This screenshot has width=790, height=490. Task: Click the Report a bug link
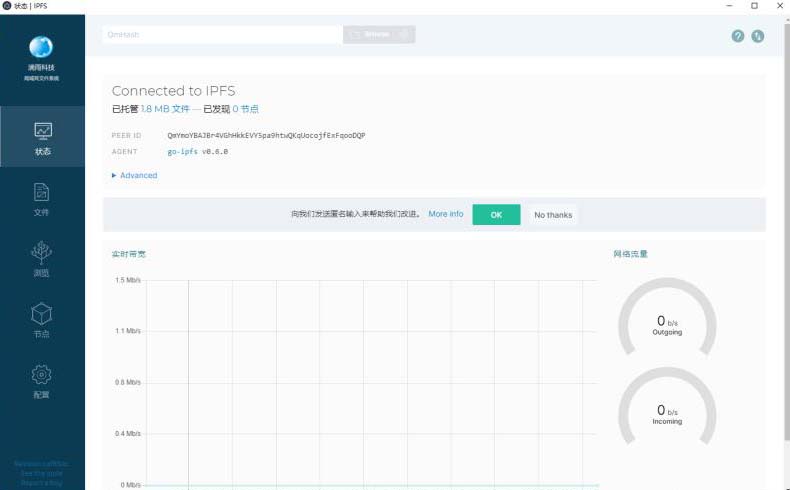pyautogui.click(x=42, y=482)
